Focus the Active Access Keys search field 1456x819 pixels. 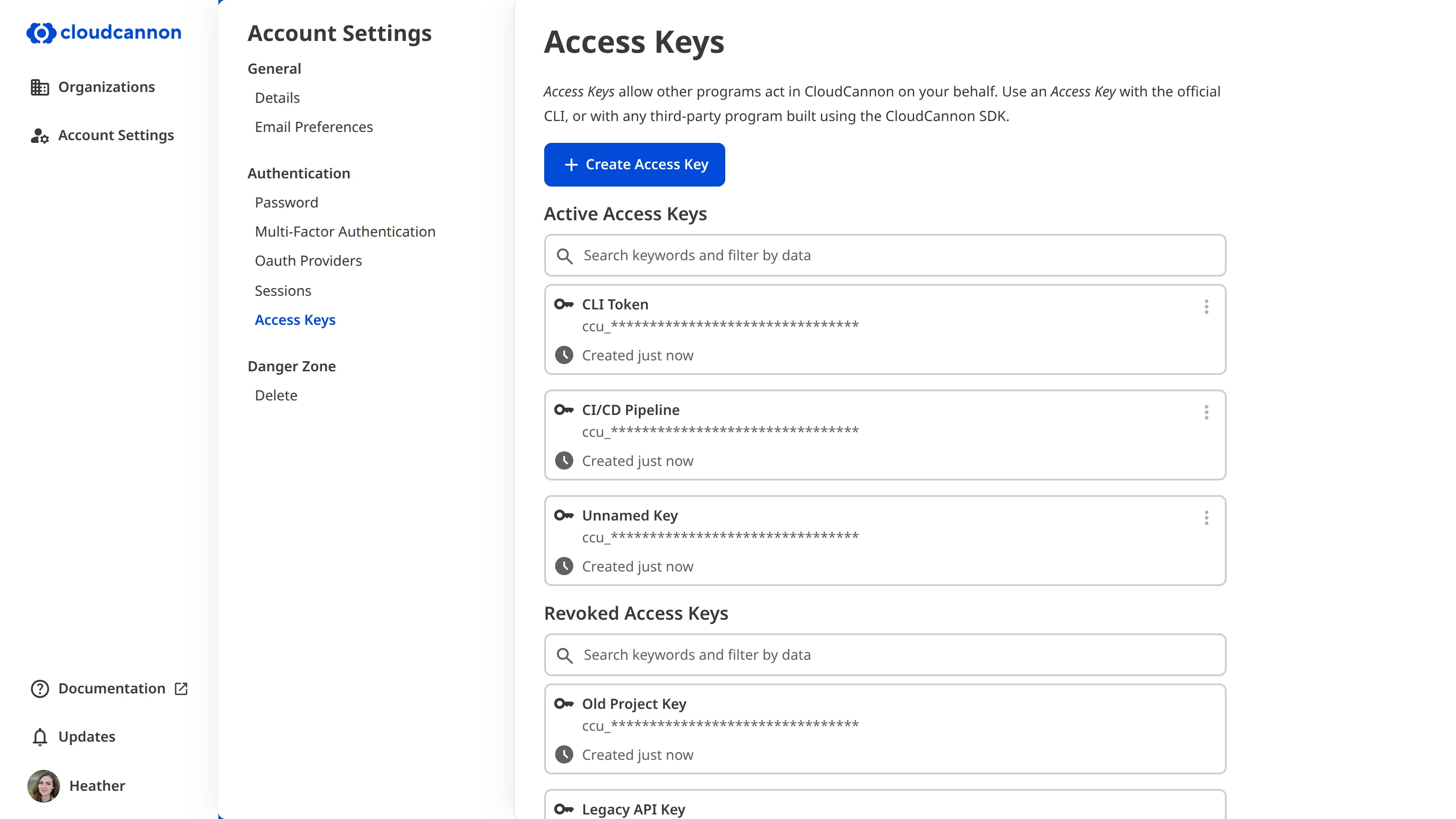tap(885, 255)
